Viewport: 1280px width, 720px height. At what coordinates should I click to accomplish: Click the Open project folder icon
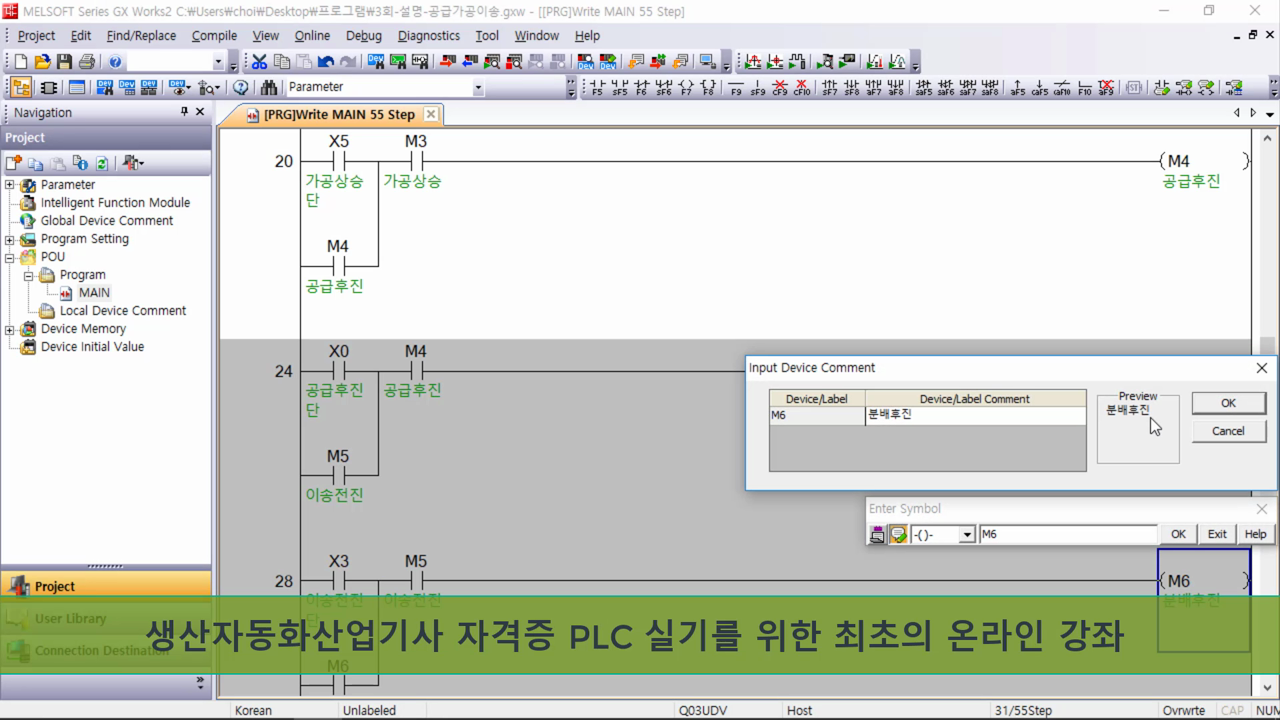tap(44, 62)
